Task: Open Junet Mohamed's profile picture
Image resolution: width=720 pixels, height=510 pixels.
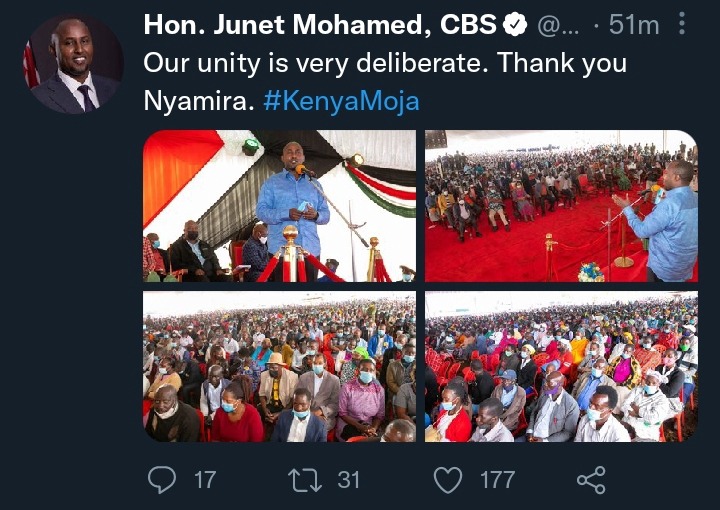Action: pos(73,64)
